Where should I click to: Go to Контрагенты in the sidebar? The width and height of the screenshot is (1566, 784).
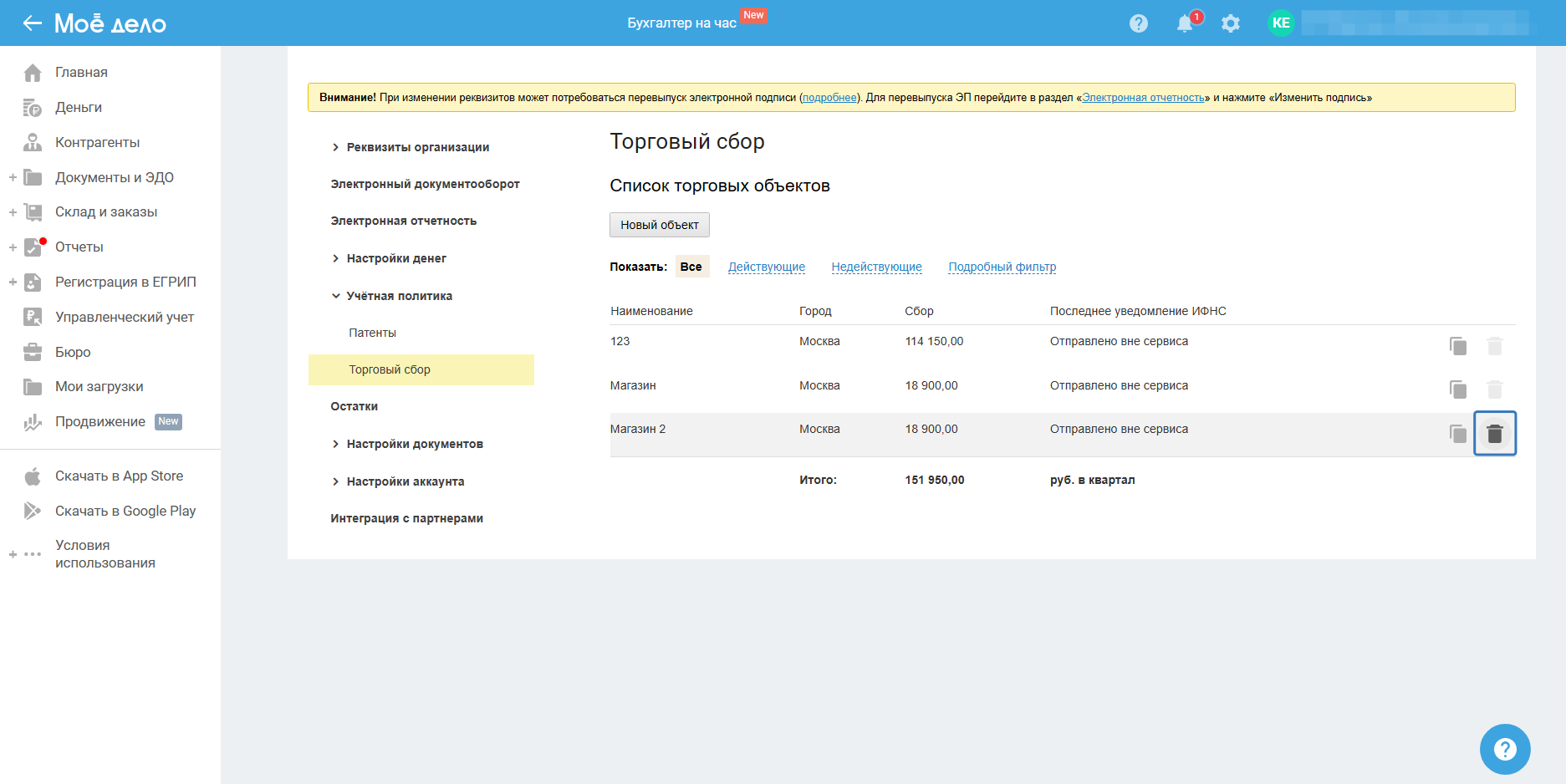click(x=97, y=142)
